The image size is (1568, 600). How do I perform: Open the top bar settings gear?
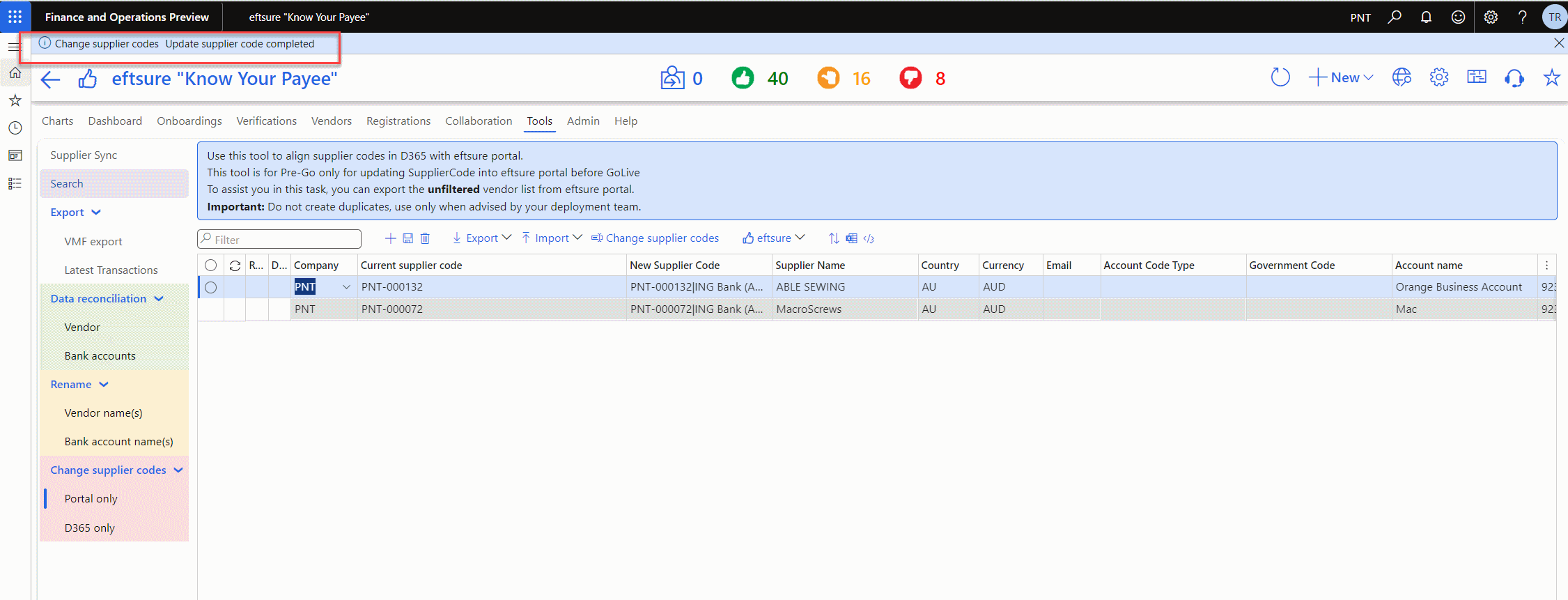pos(1491,17)
